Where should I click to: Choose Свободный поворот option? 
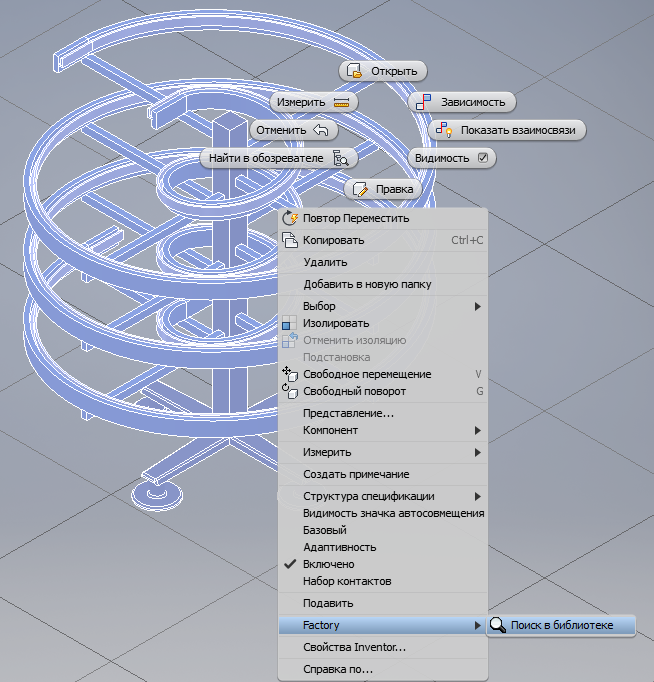pos(383,391)
